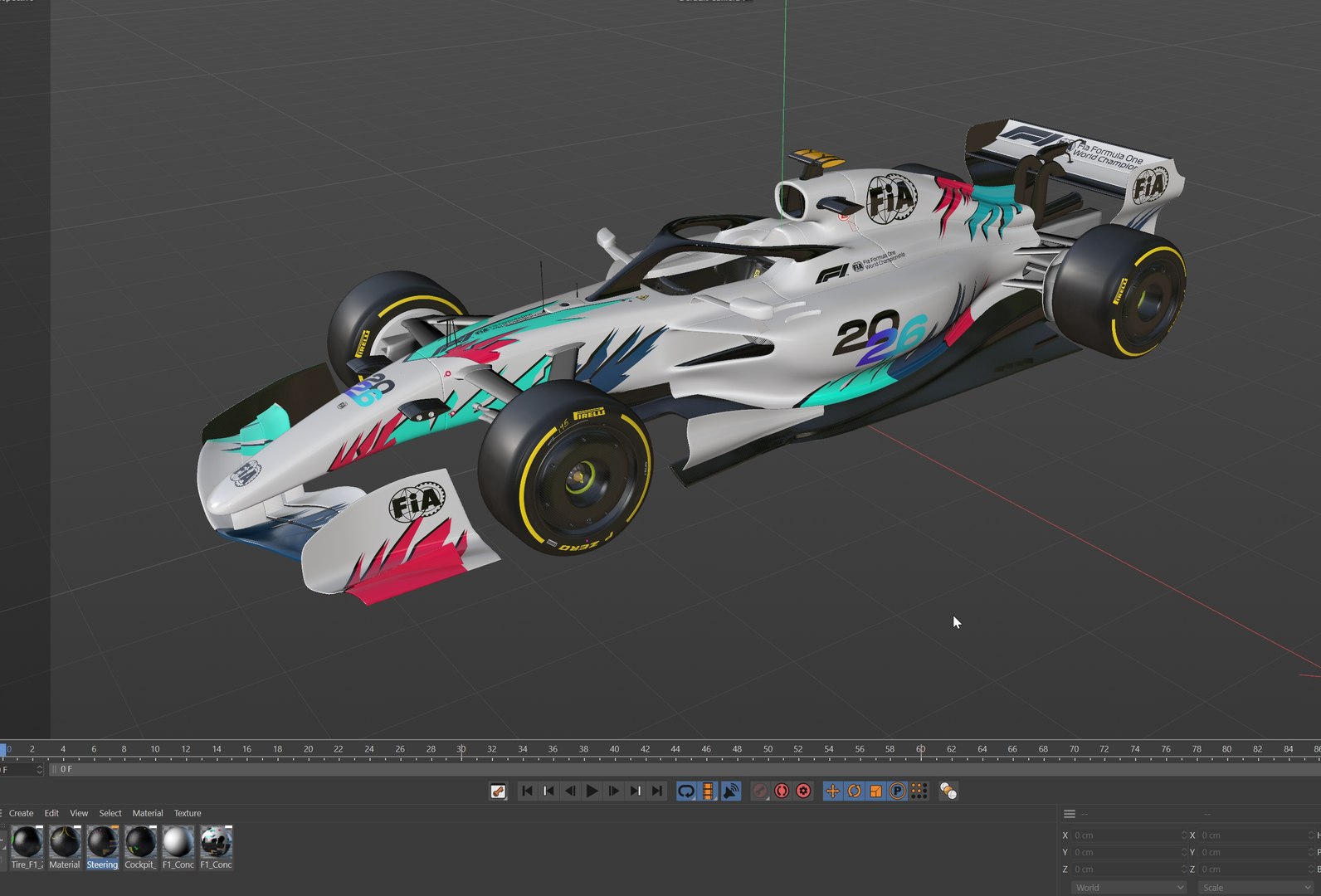Click frame 60 on the timeline ruler
Image resolution: width=1321 pixels, height=896 pixels.
(920, 749)
